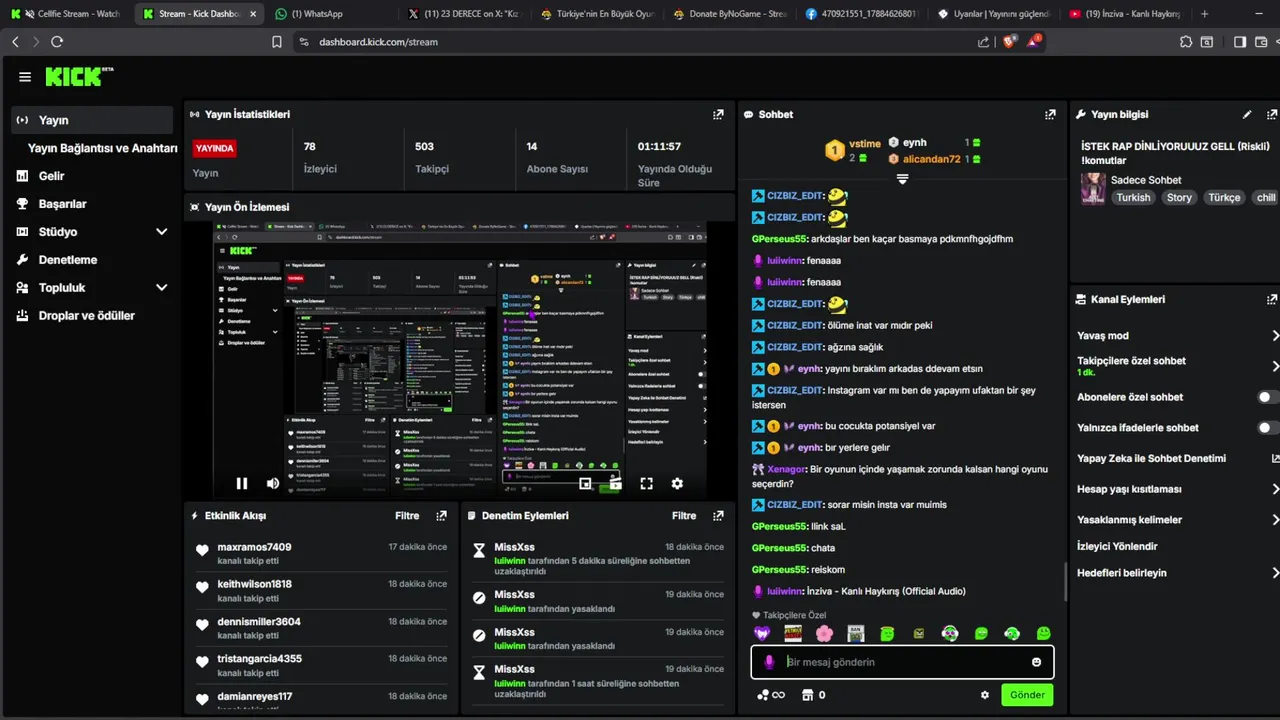
Task: Switch to the İnziva YouTube tab
Action: (x=1126, y=14)
